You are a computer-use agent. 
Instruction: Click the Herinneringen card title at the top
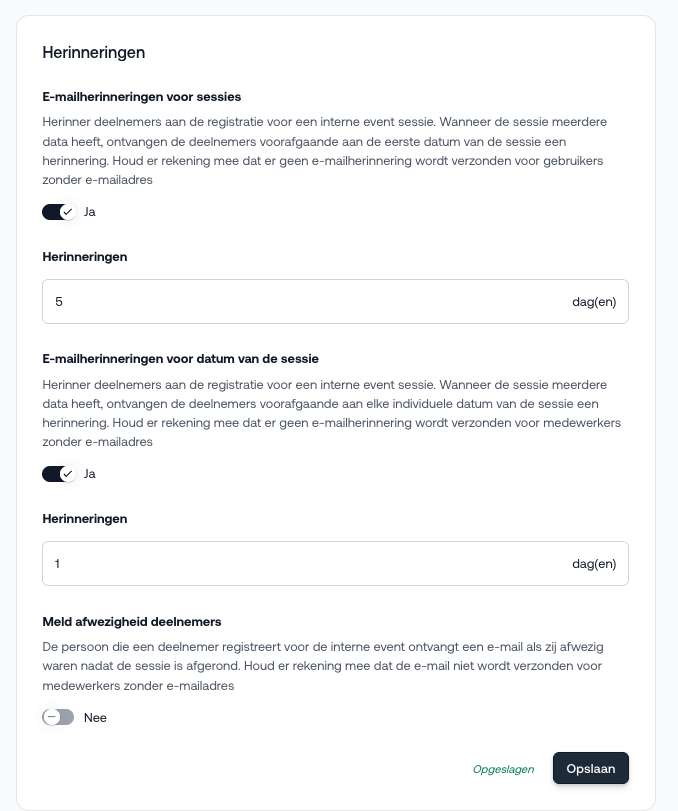pos(94,52)
